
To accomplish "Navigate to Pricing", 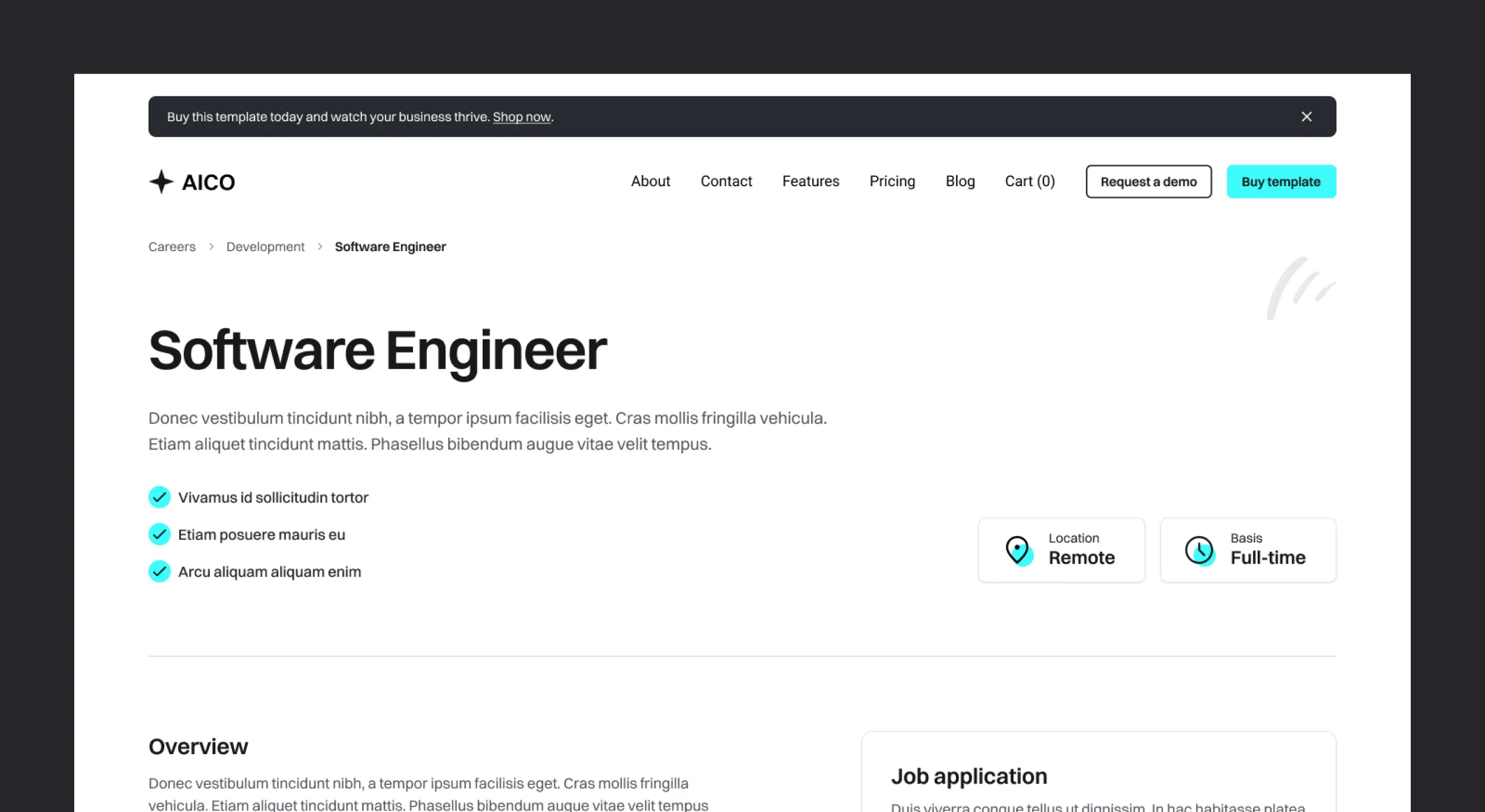I will (892, 182).
